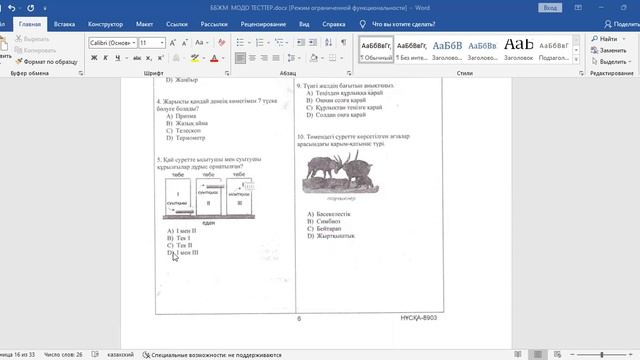Click the shading paint bucket icon
Viewport: 640px width, 360px height.
coord(313,58)
